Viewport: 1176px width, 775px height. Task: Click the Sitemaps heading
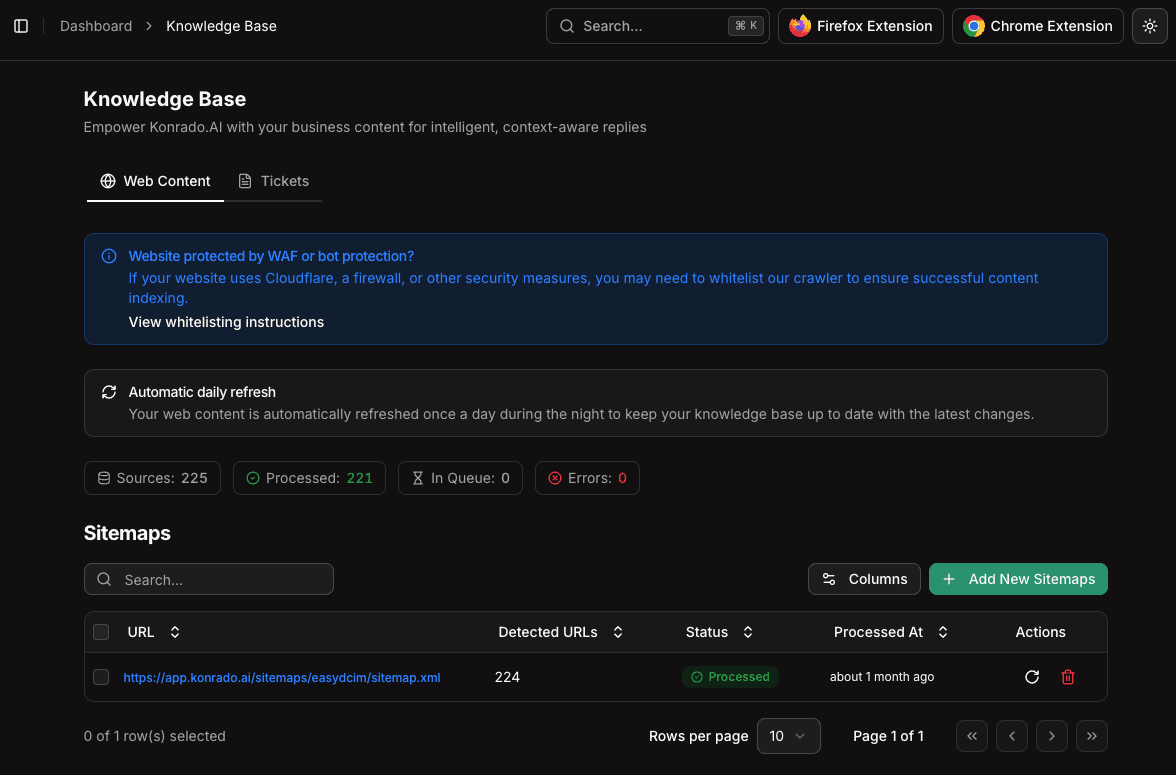(127, 533)
